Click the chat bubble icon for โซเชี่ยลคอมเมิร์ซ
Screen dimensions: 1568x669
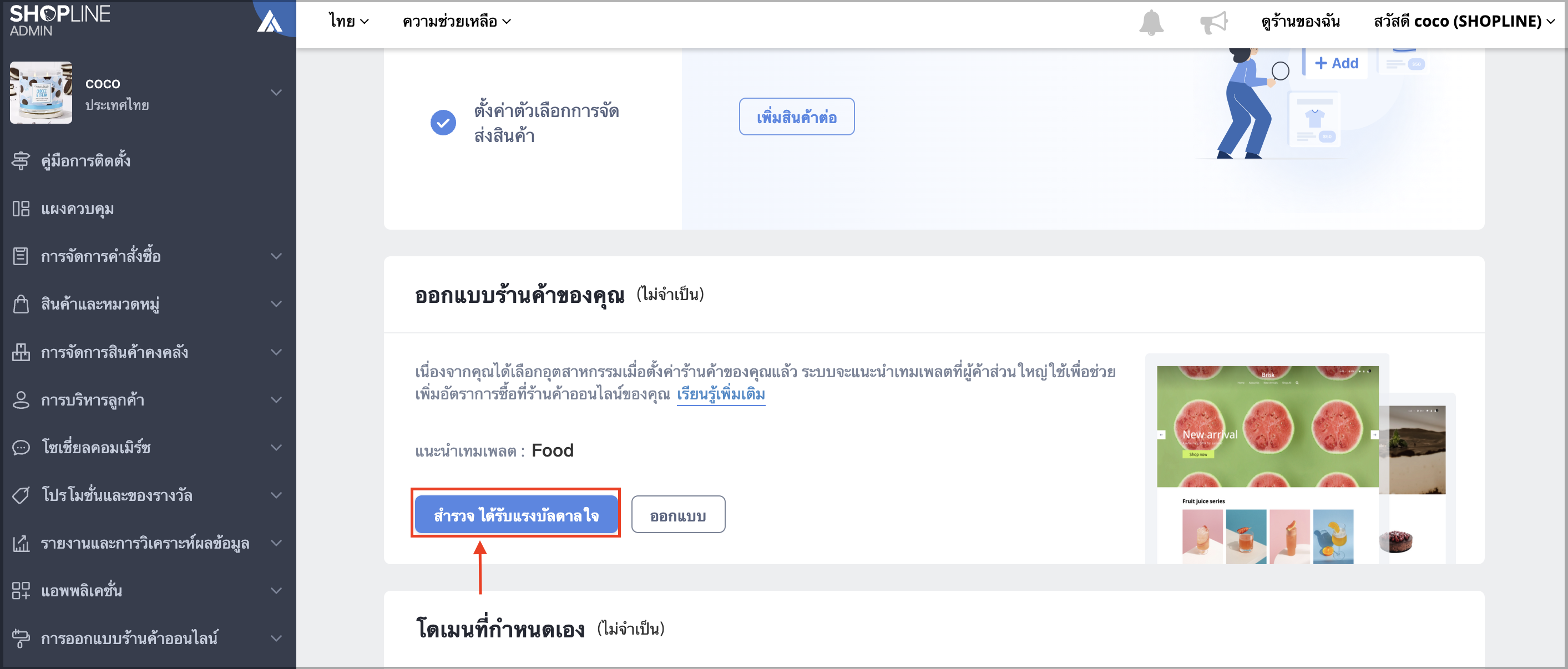pos(21,448)
